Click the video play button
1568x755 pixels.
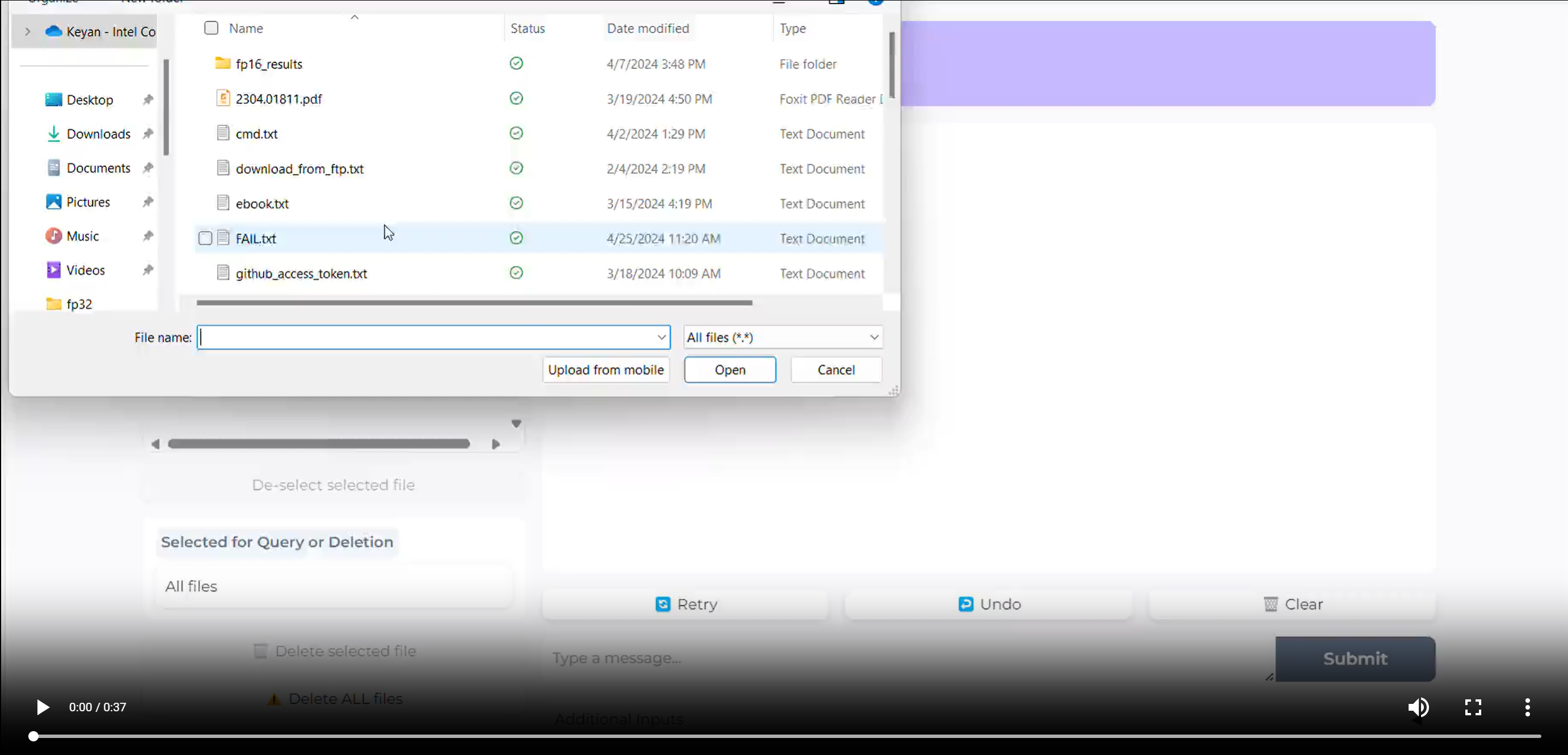click(x=42, y=707)
